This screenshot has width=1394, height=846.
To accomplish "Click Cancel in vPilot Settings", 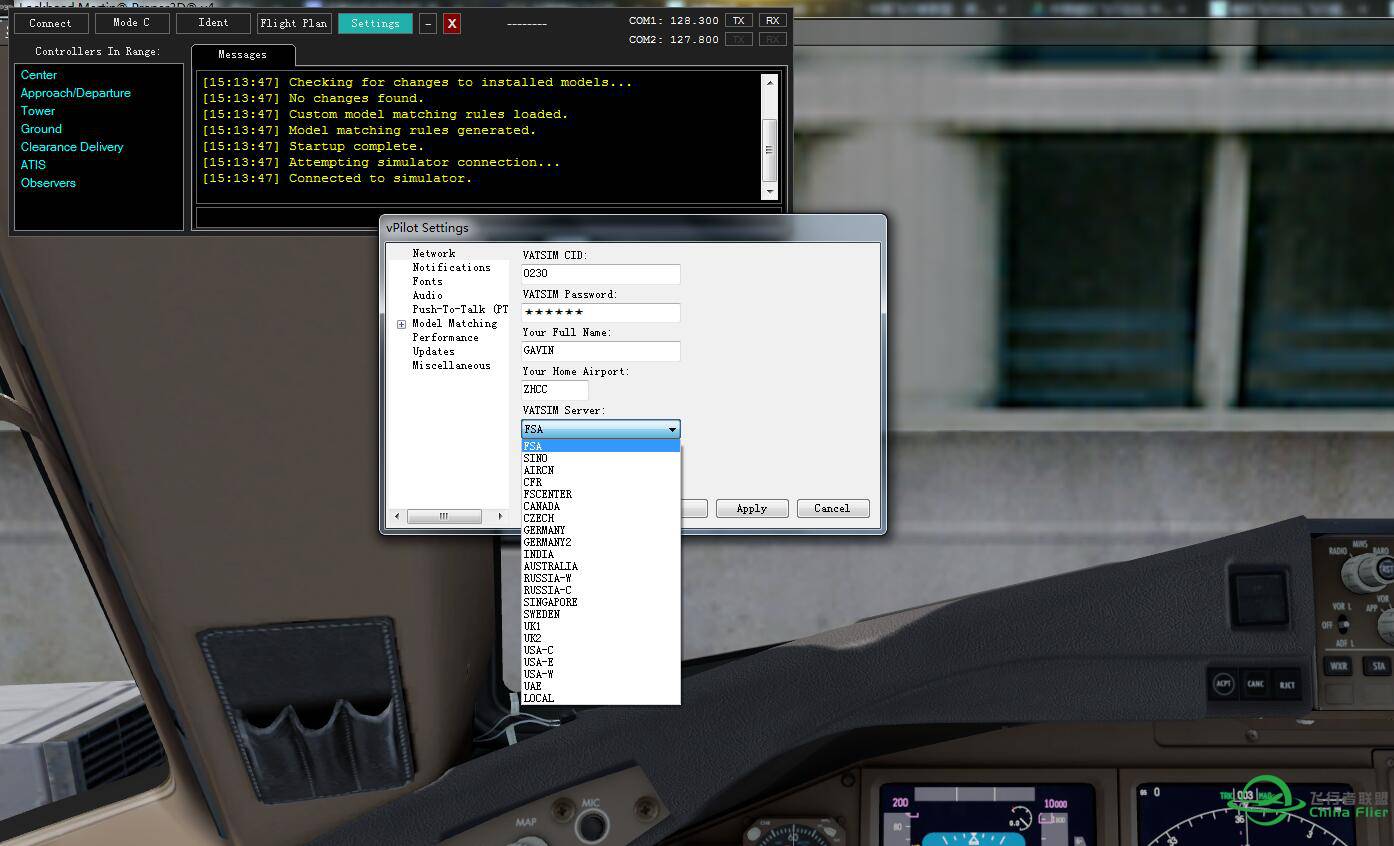I will pos(832,508).
